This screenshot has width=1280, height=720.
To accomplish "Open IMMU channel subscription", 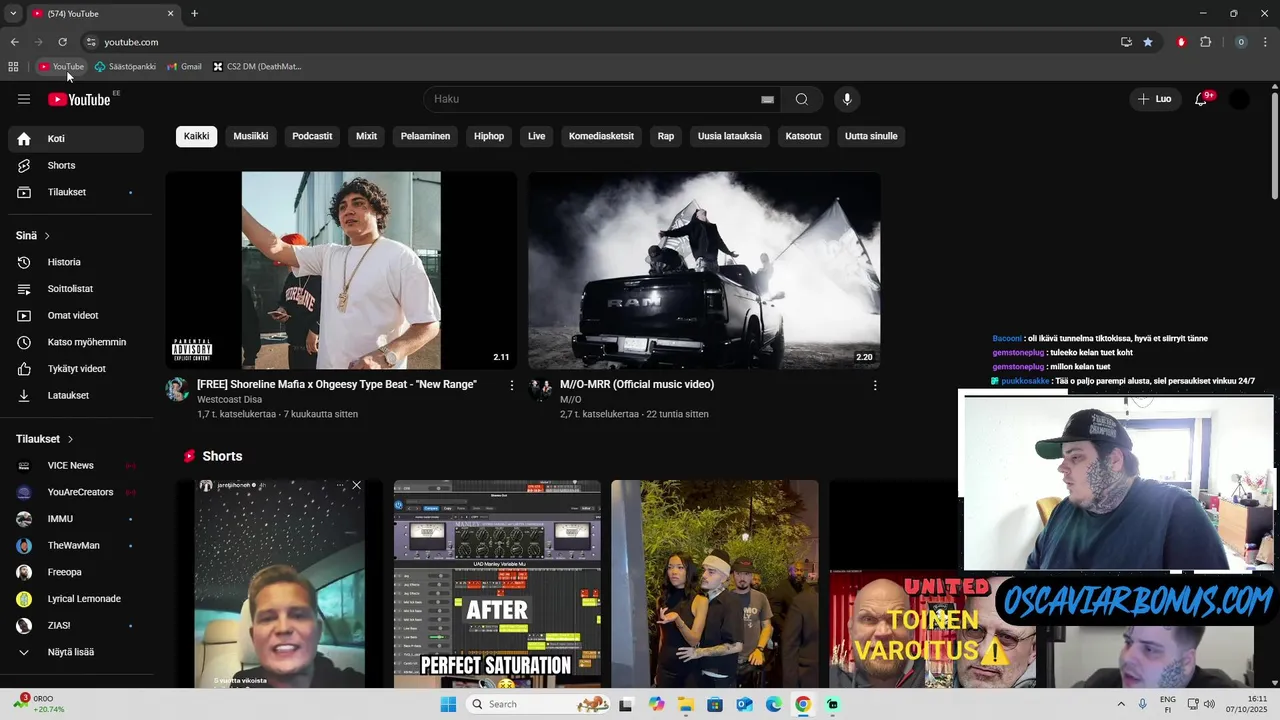I will (x=76, y=519).
